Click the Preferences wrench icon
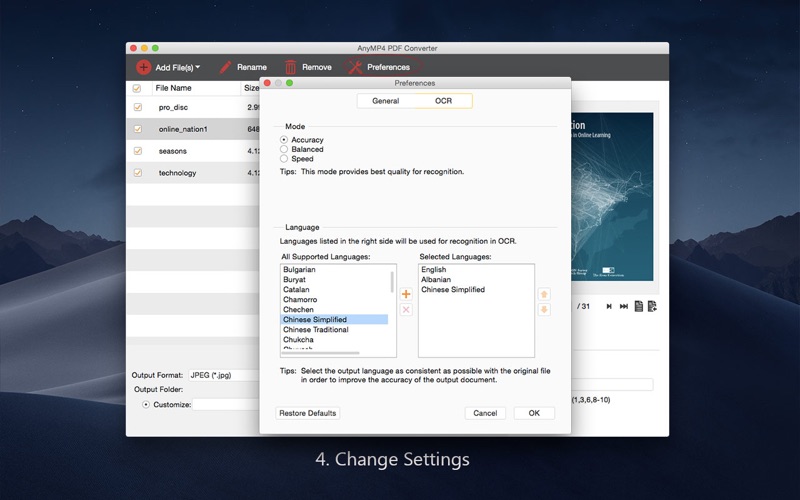The image size is (800, 500). tap(355, 67)
